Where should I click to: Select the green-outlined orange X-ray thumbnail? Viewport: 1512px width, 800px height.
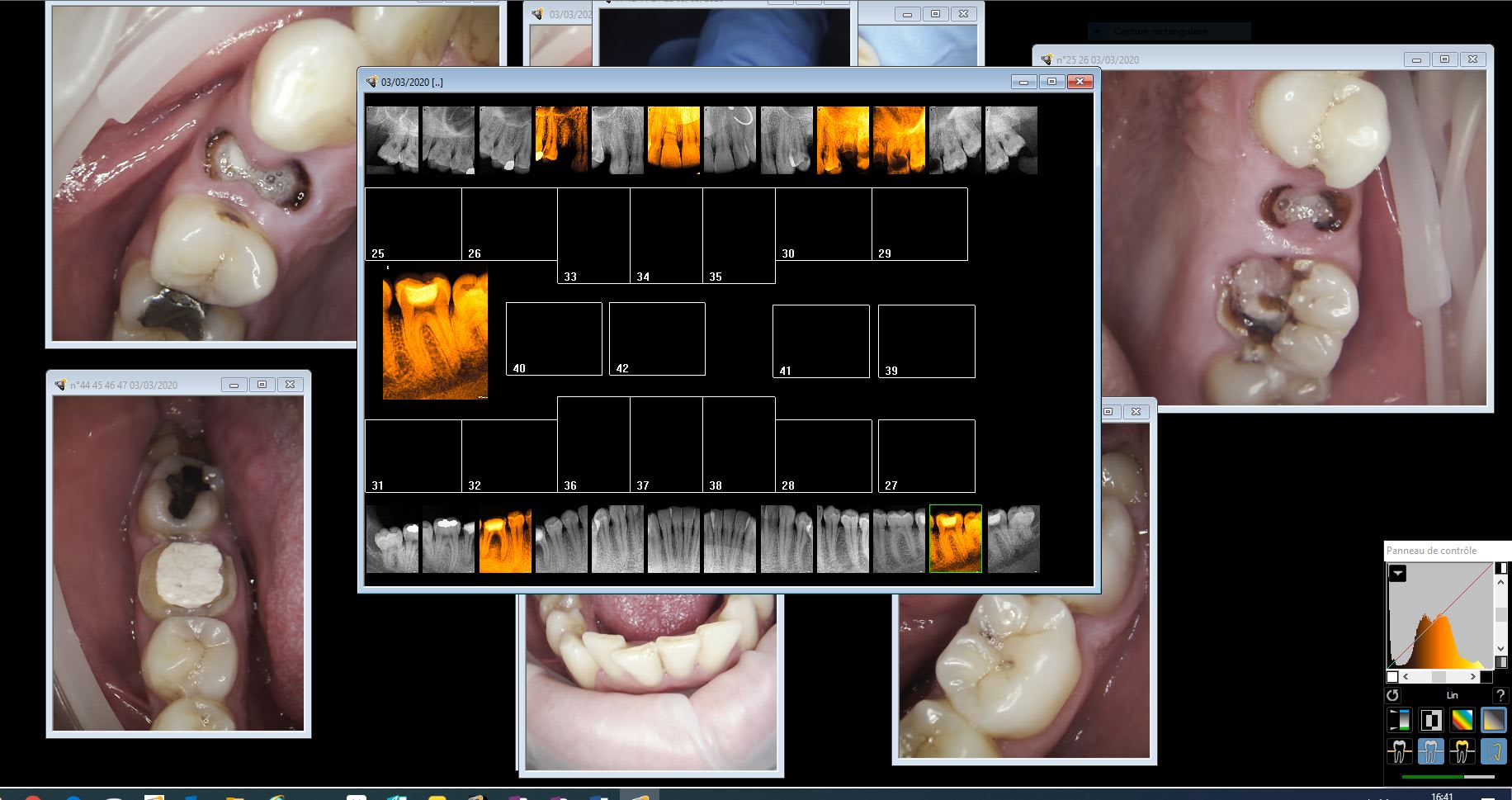coord(956,538)
